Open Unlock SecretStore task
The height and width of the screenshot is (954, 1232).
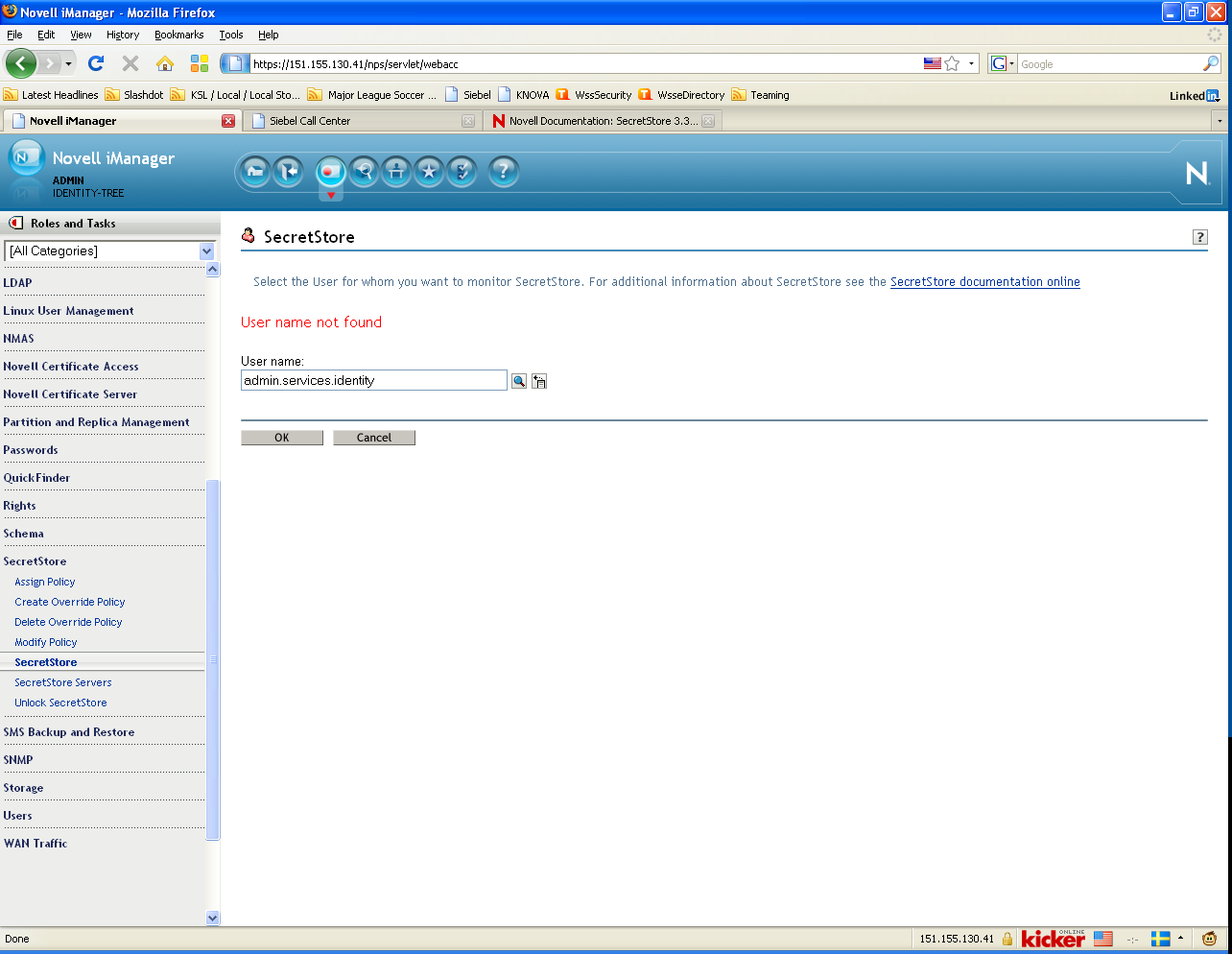pos(60,703)
